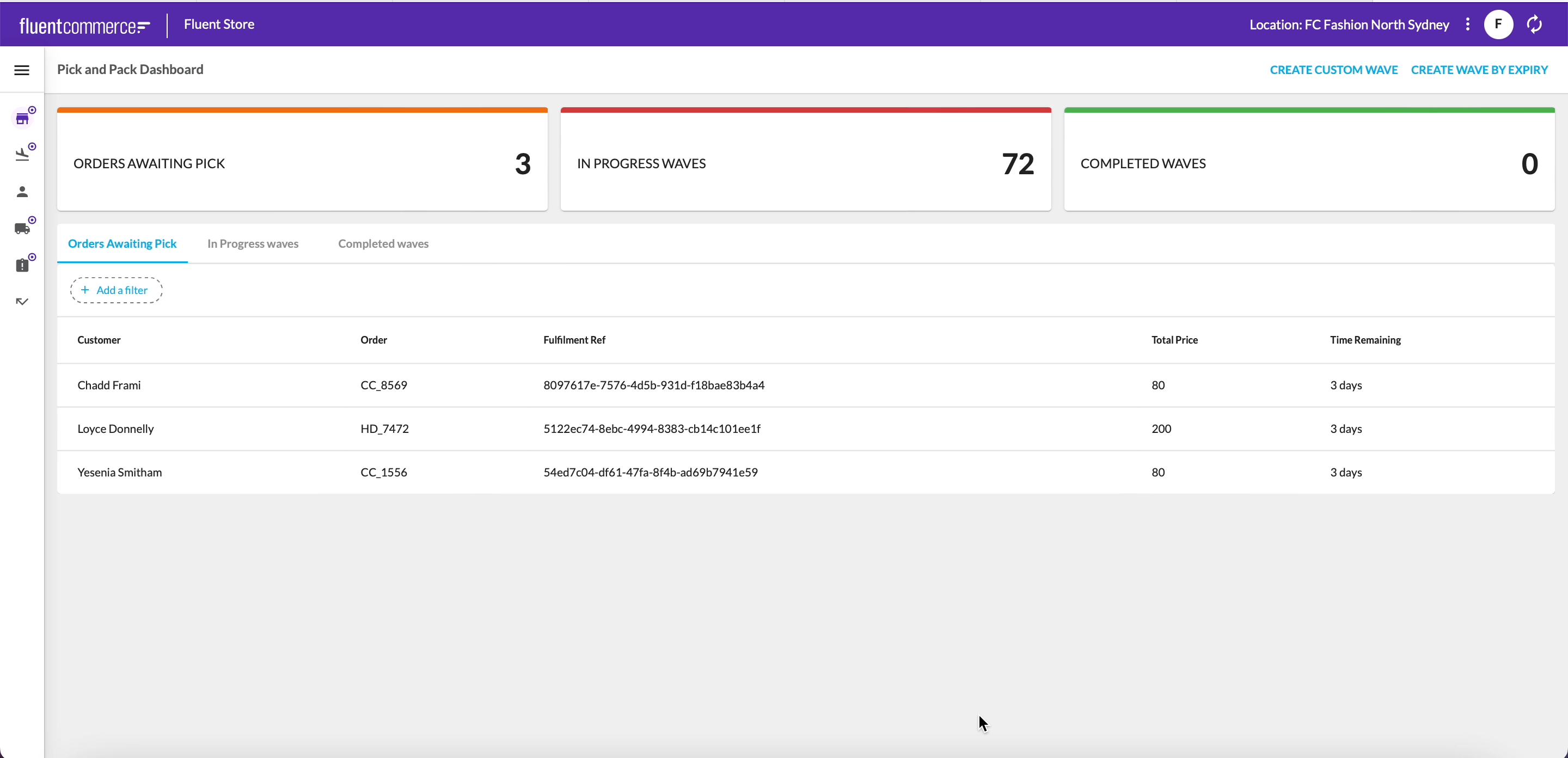The image size is (1568, 758).
Task: Click Create Custom Wave
Action: [x=1333, y=70]
